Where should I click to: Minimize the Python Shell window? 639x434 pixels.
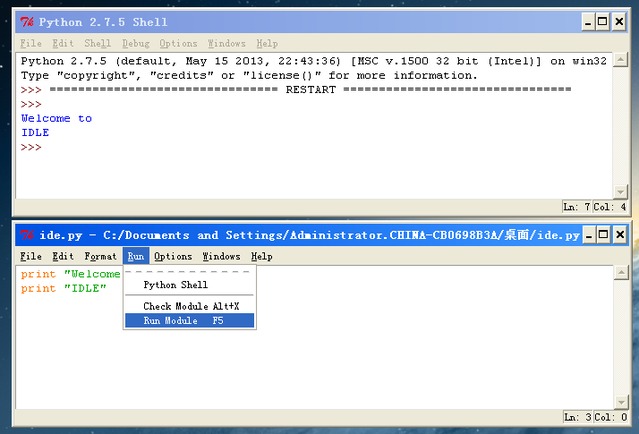pos(588,22)
